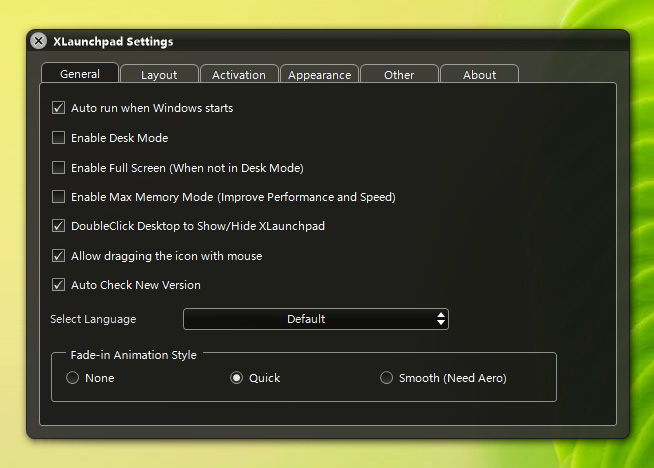Uncheck DoubleClick Desktop to Show/Hide XLaunchpad
The height and width of the screenshot is (468, 654).
pyautogui.click(x=59, y=226)
